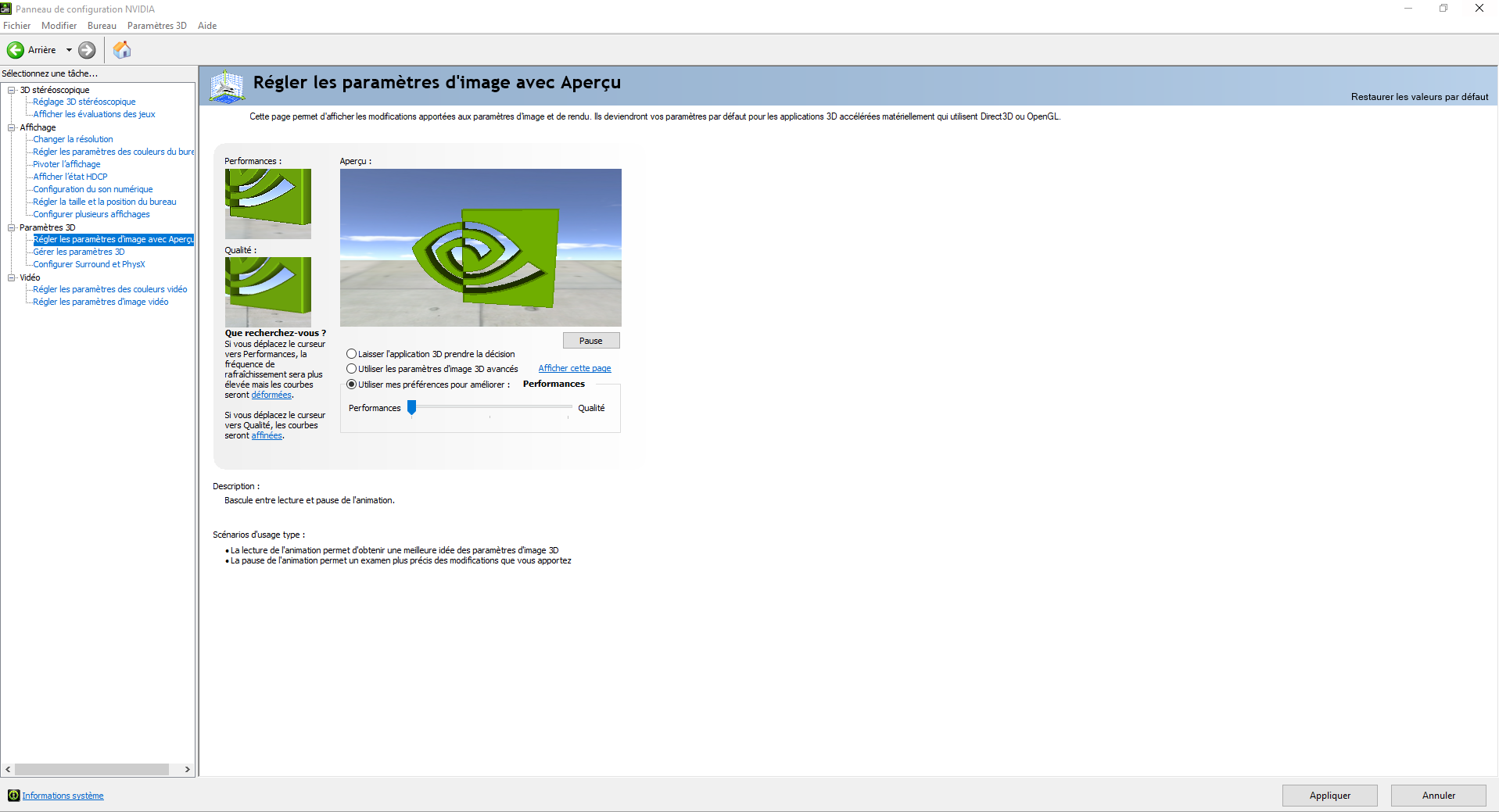Click 'Restaurer les valeurs par défaut'
Viewport: 1499px width, 812px height.
click(1419, 97)
